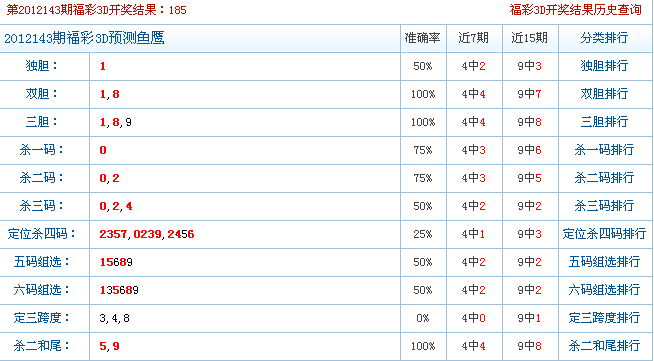Click the 近15期 column header
Screen dimensions: 654x361
point(529,38)
